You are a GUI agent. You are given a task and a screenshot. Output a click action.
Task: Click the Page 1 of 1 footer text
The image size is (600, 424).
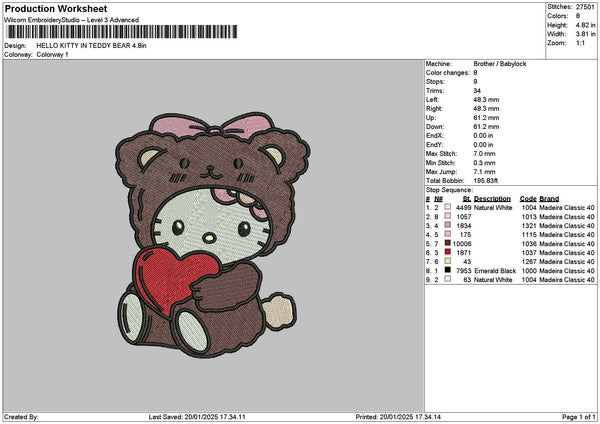[x=579, y=417]
